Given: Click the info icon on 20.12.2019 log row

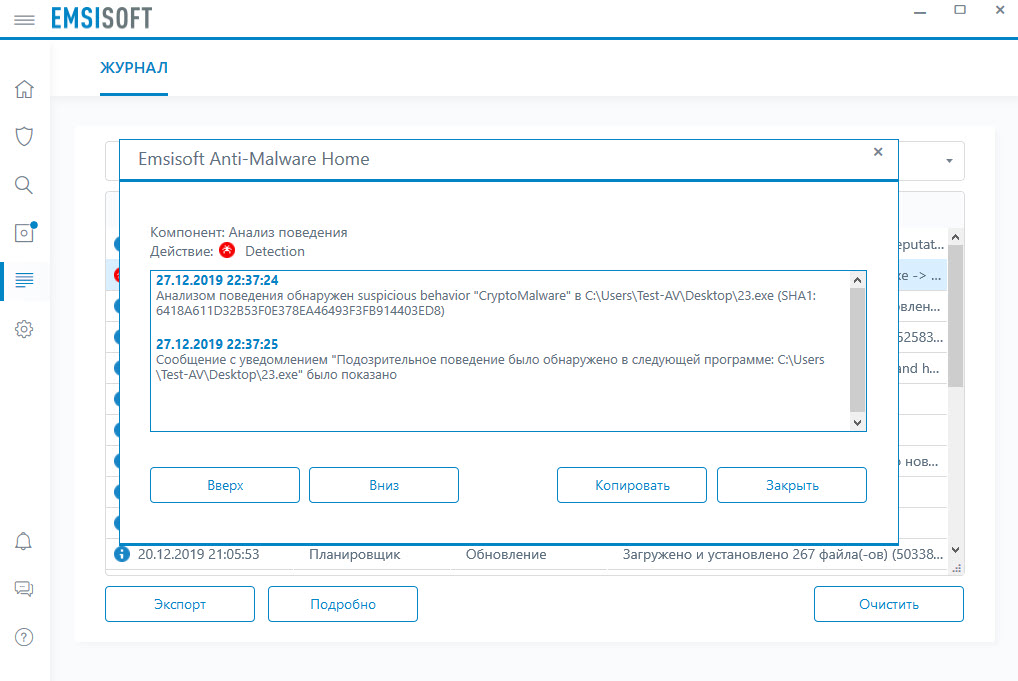Looking at the screenshot, I should point(121,554).
